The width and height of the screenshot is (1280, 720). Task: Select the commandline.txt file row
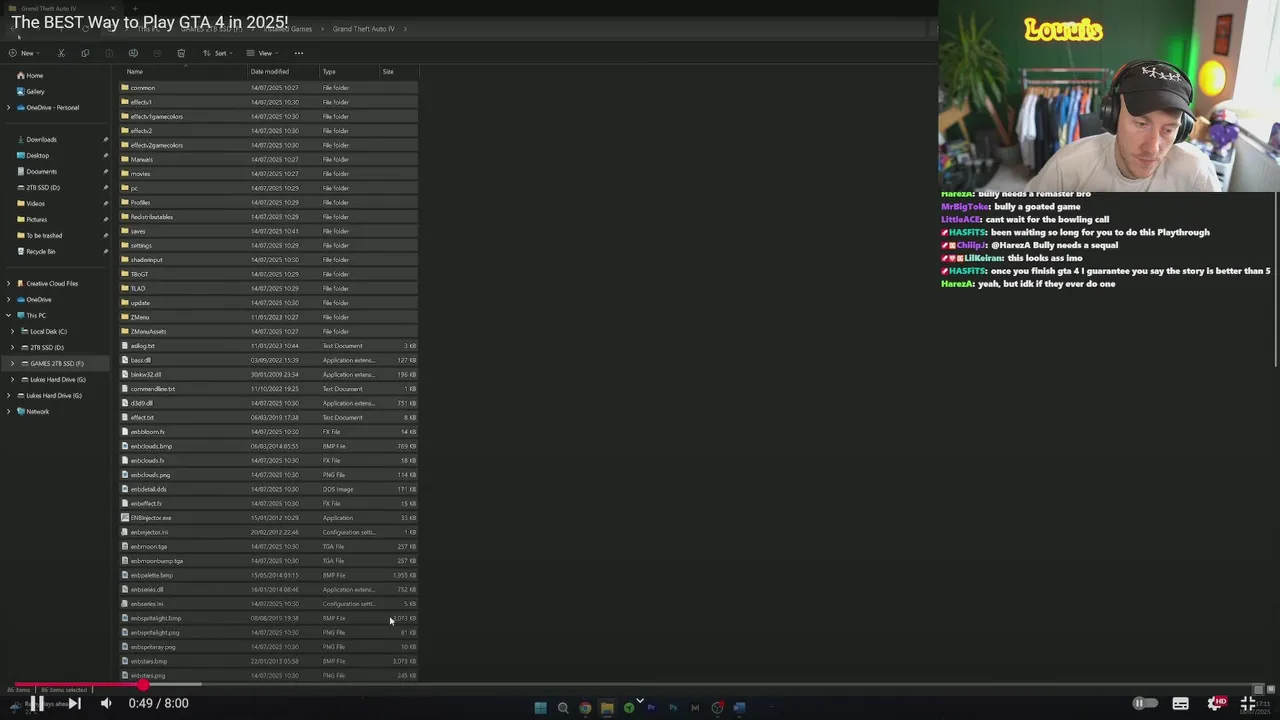click(268, 389)
